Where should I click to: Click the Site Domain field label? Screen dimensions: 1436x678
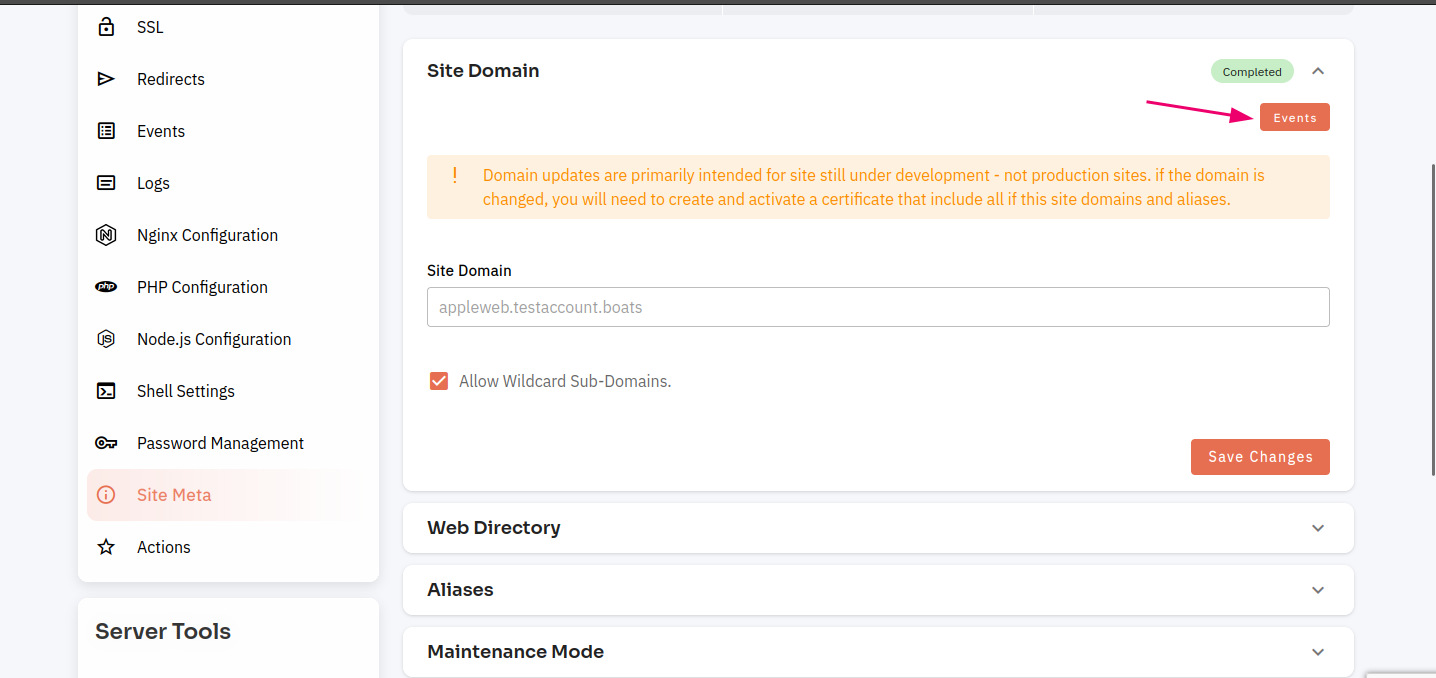coord(469,271)
